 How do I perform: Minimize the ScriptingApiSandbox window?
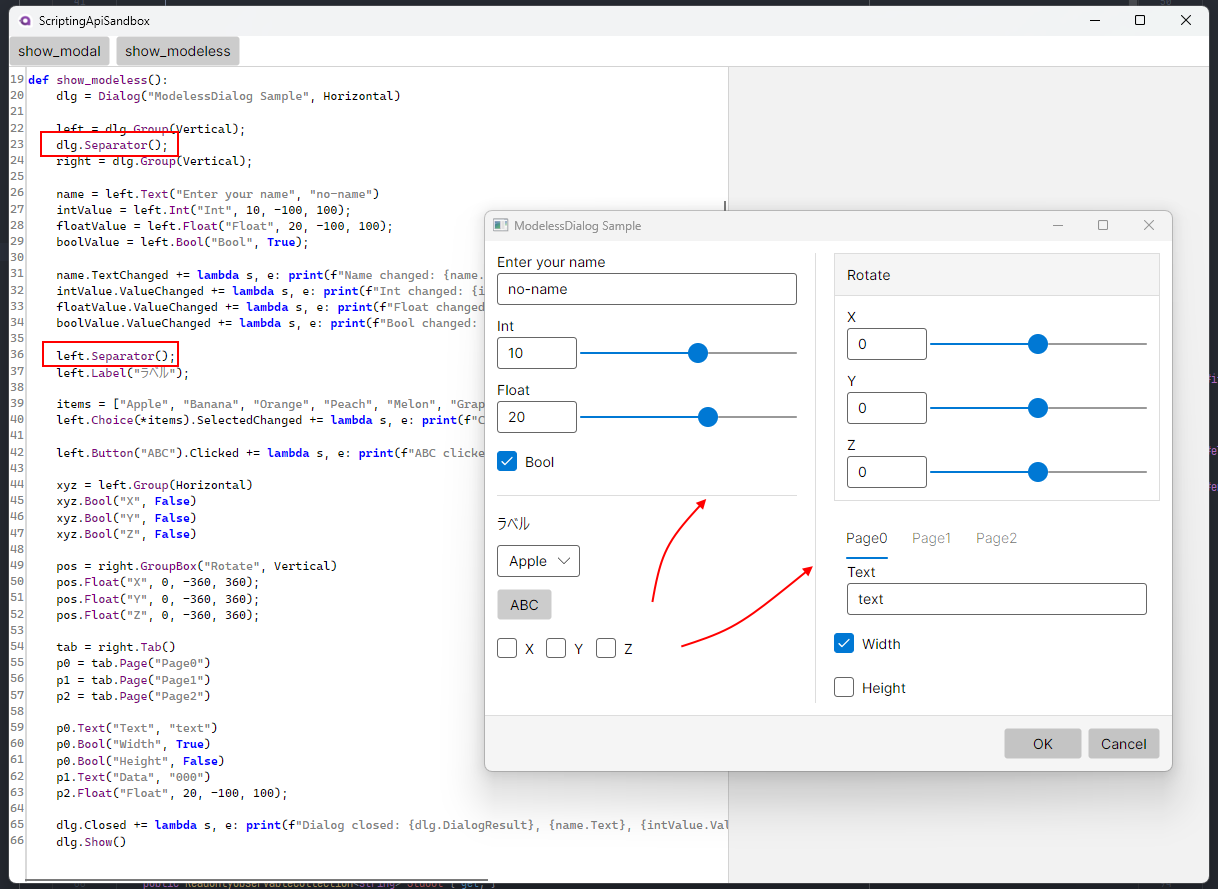click(x=1094, y=20)
